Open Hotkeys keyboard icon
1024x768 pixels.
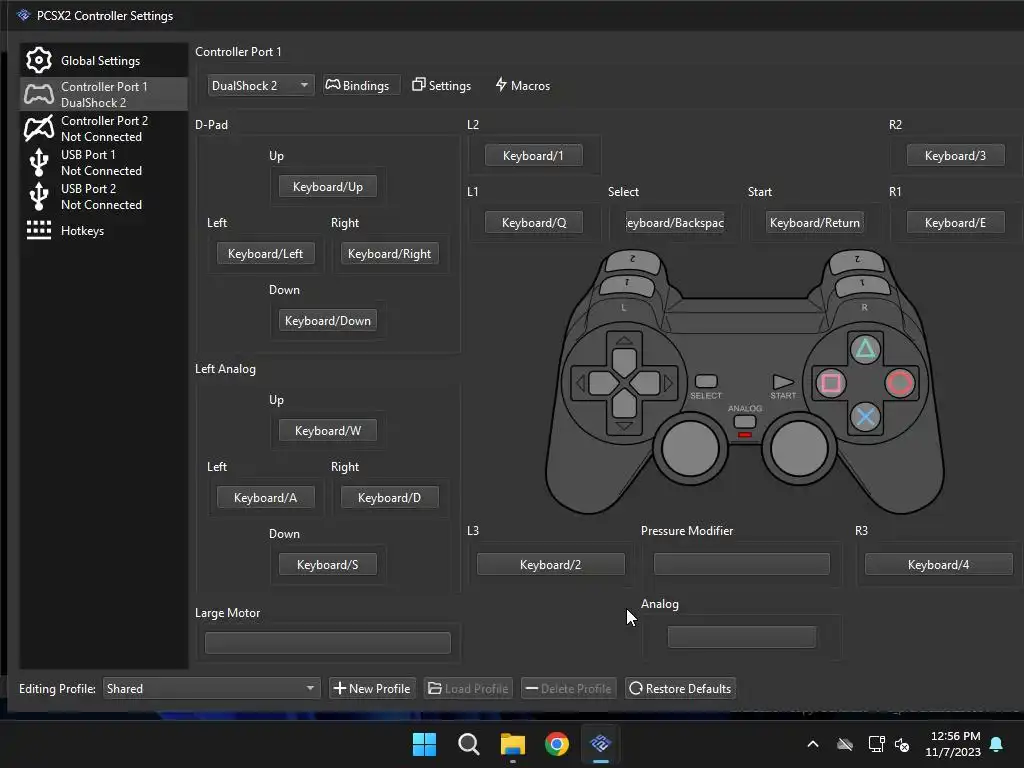click(39, 230)
